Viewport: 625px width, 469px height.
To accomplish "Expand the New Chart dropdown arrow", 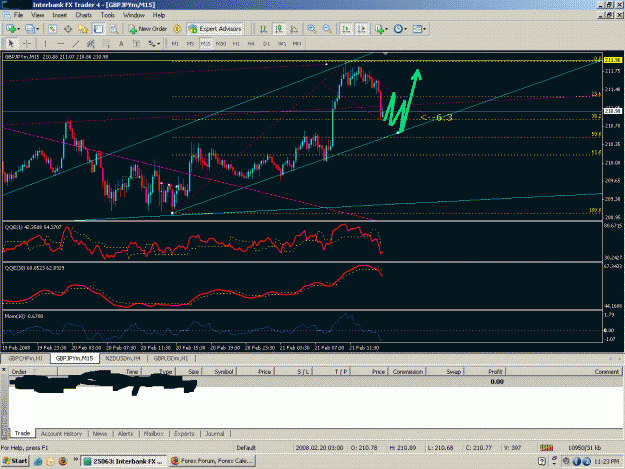I will tap(18, 29).
